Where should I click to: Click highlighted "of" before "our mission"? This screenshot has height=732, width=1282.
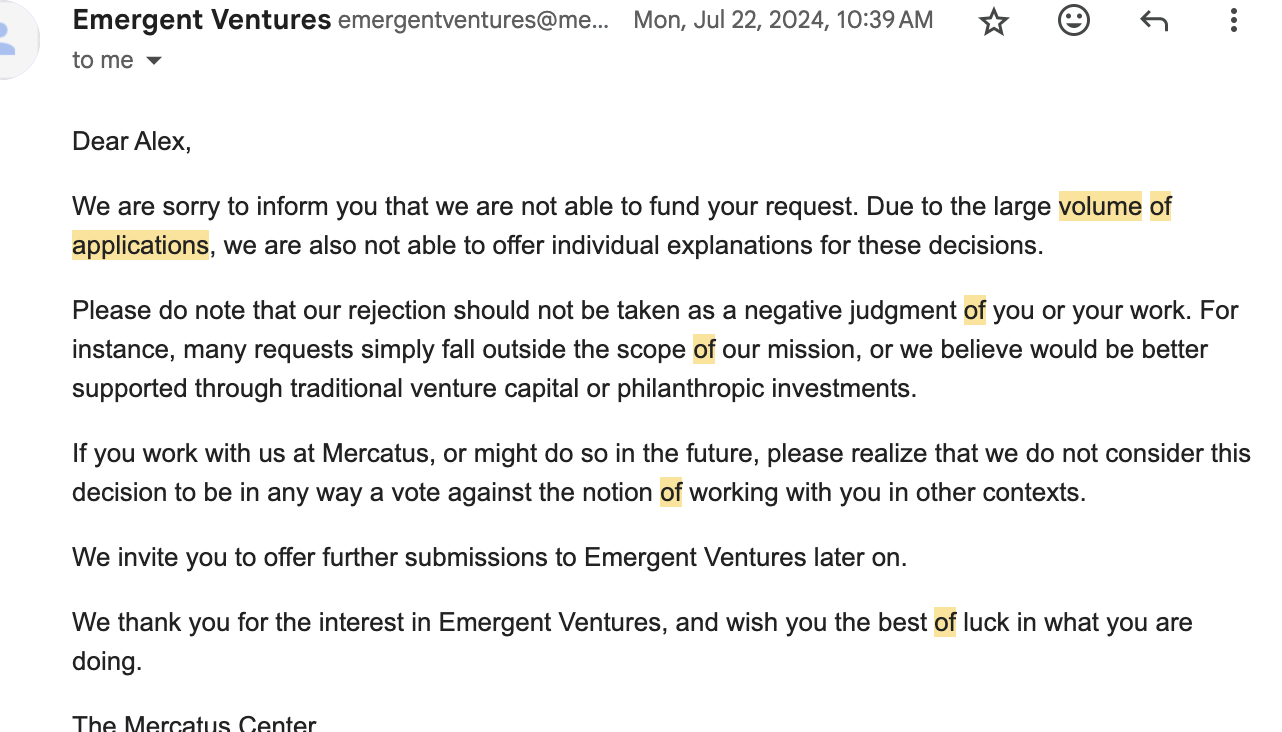pos(704,349)
